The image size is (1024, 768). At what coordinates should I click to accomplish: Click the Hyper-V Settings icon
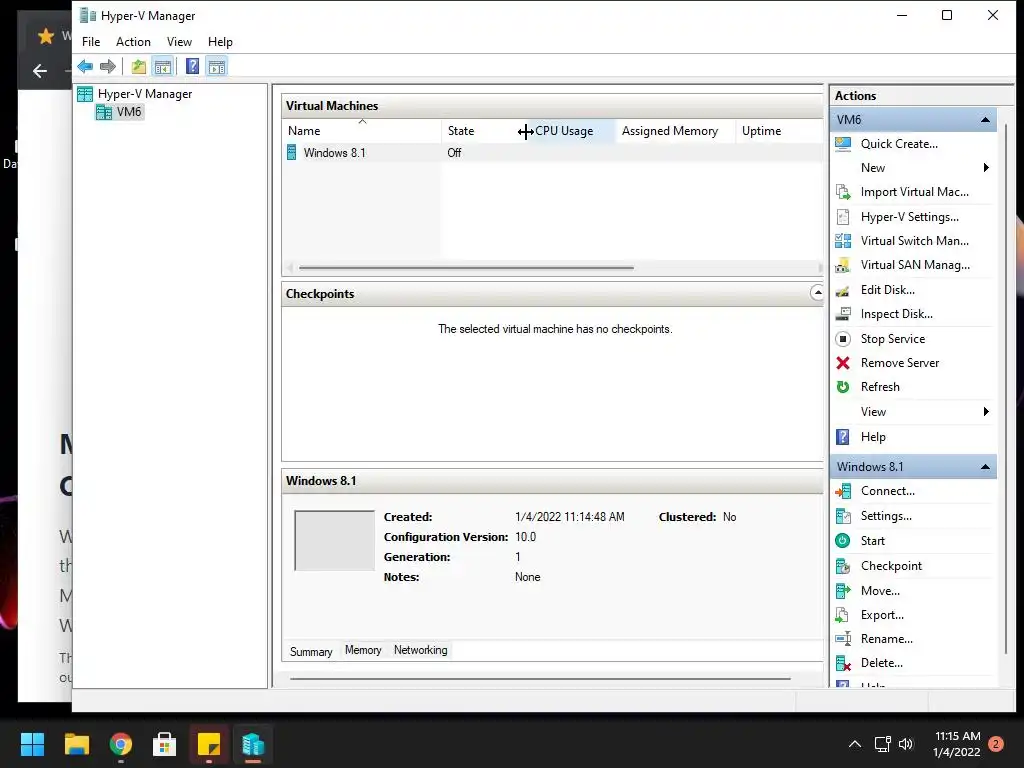843,217
